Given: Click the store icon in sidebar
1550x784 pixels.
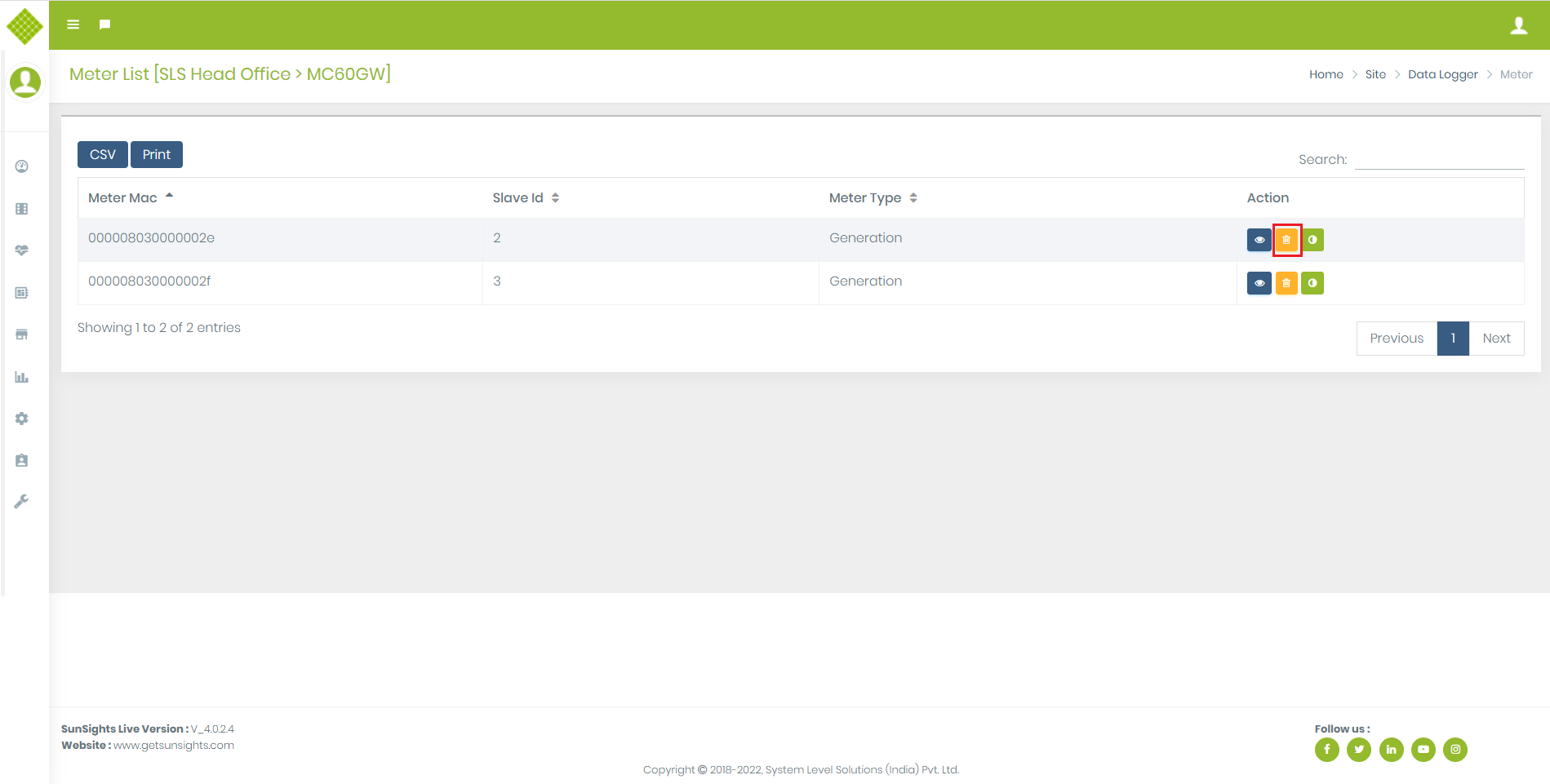Looking at the screenshot, I should tap(22, 334).
